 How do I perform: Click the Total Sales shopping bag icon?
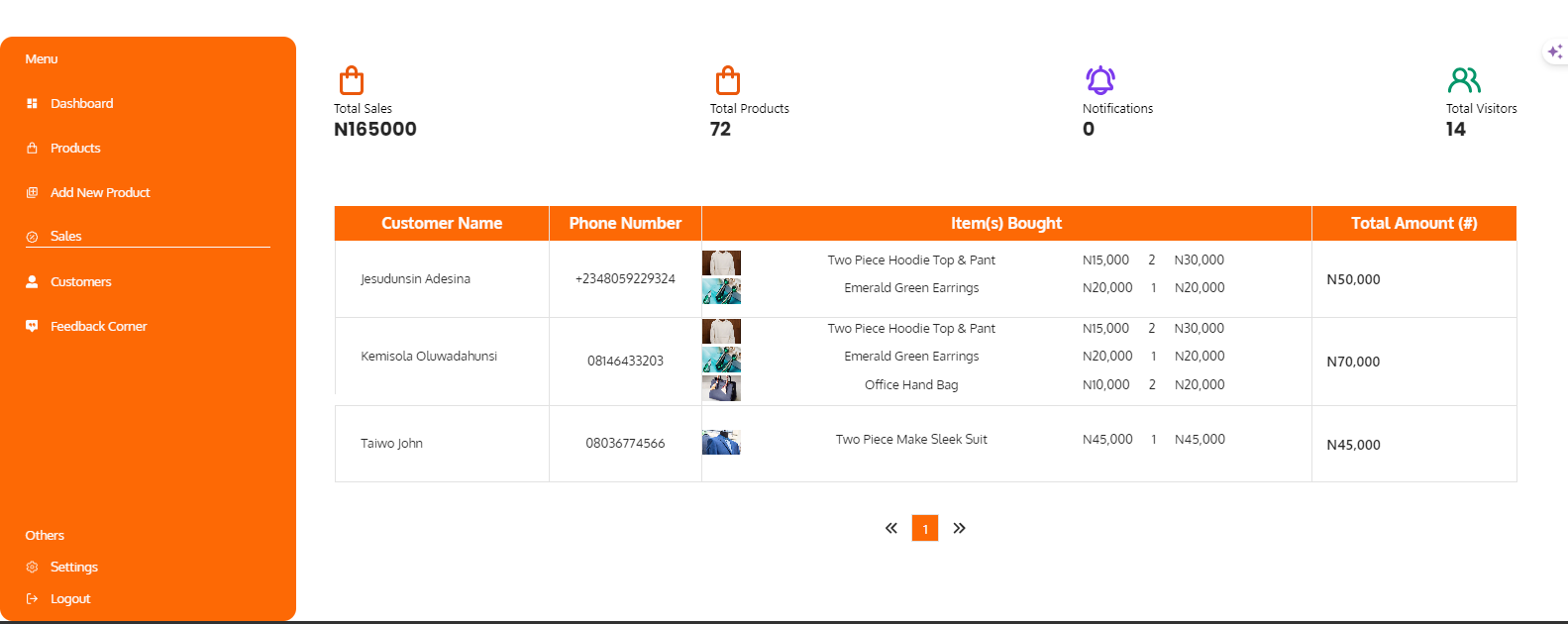(x=352, y=80)
